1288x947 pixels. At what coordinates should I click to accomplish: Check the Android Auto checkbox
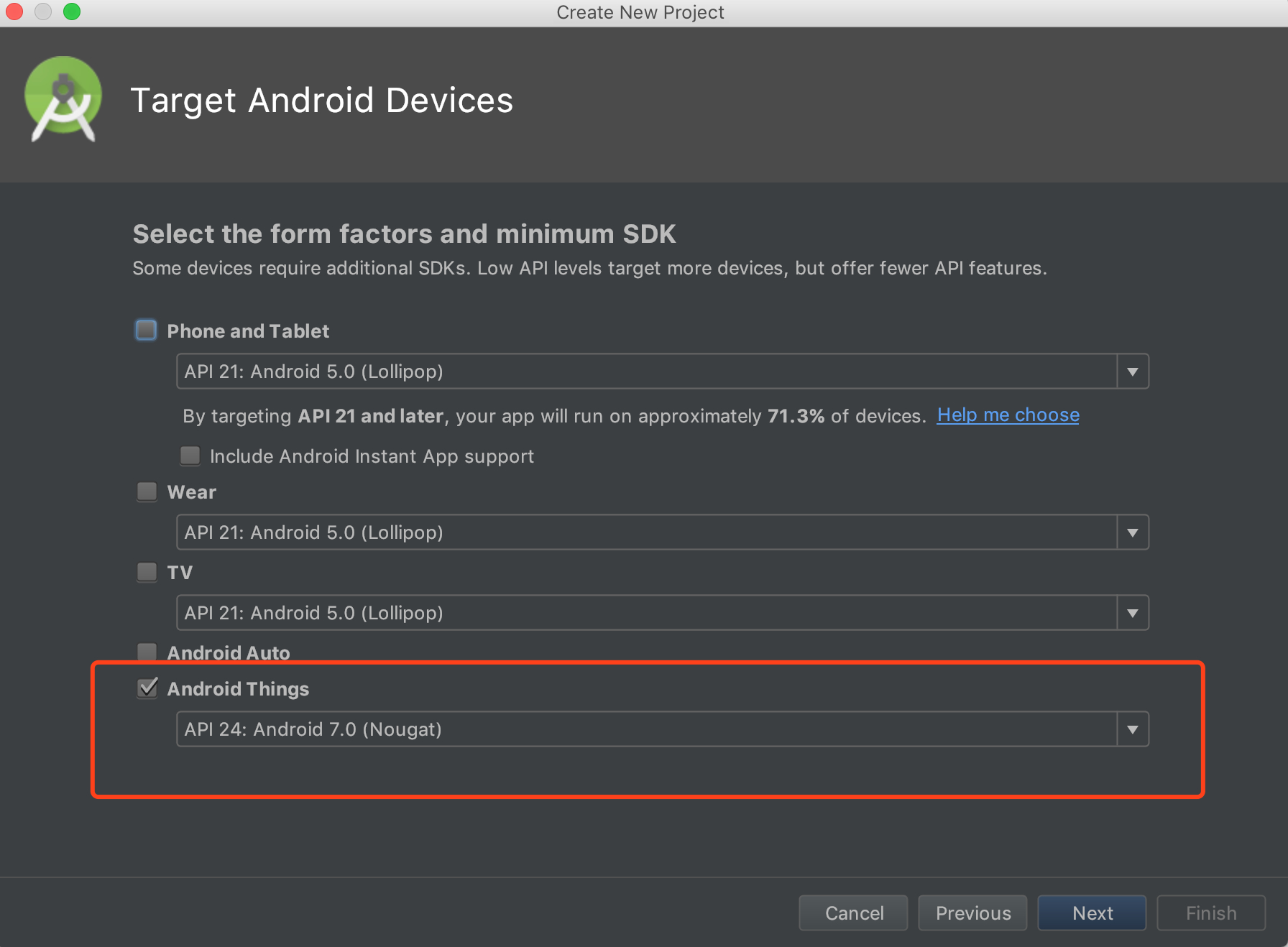coord(147,652)
